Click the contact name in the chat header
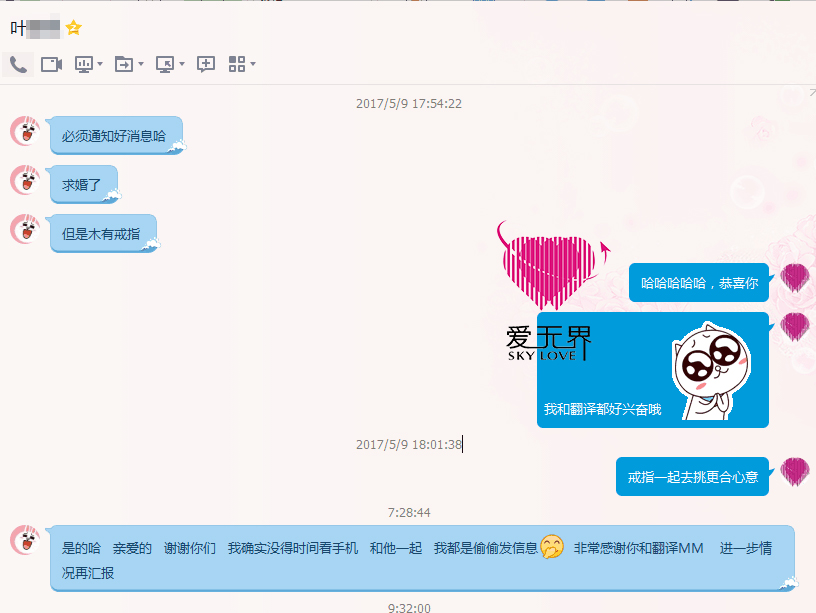The image size is (816, 613). [x=34, y=28]
